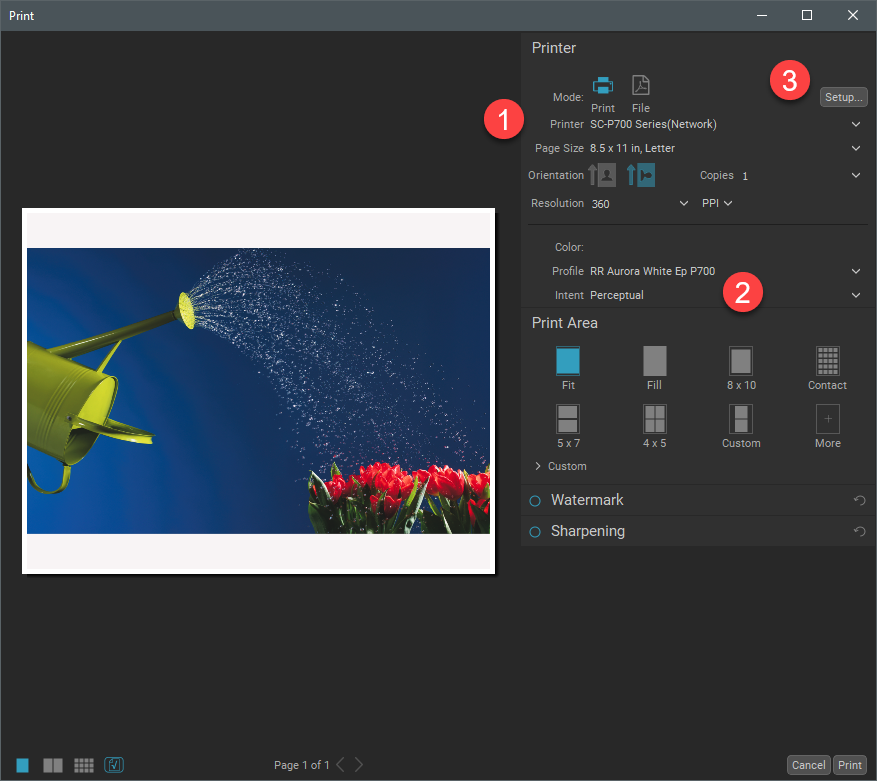Choose portrait orientation icon
This screenshot has width=877, height=781.
603,176
